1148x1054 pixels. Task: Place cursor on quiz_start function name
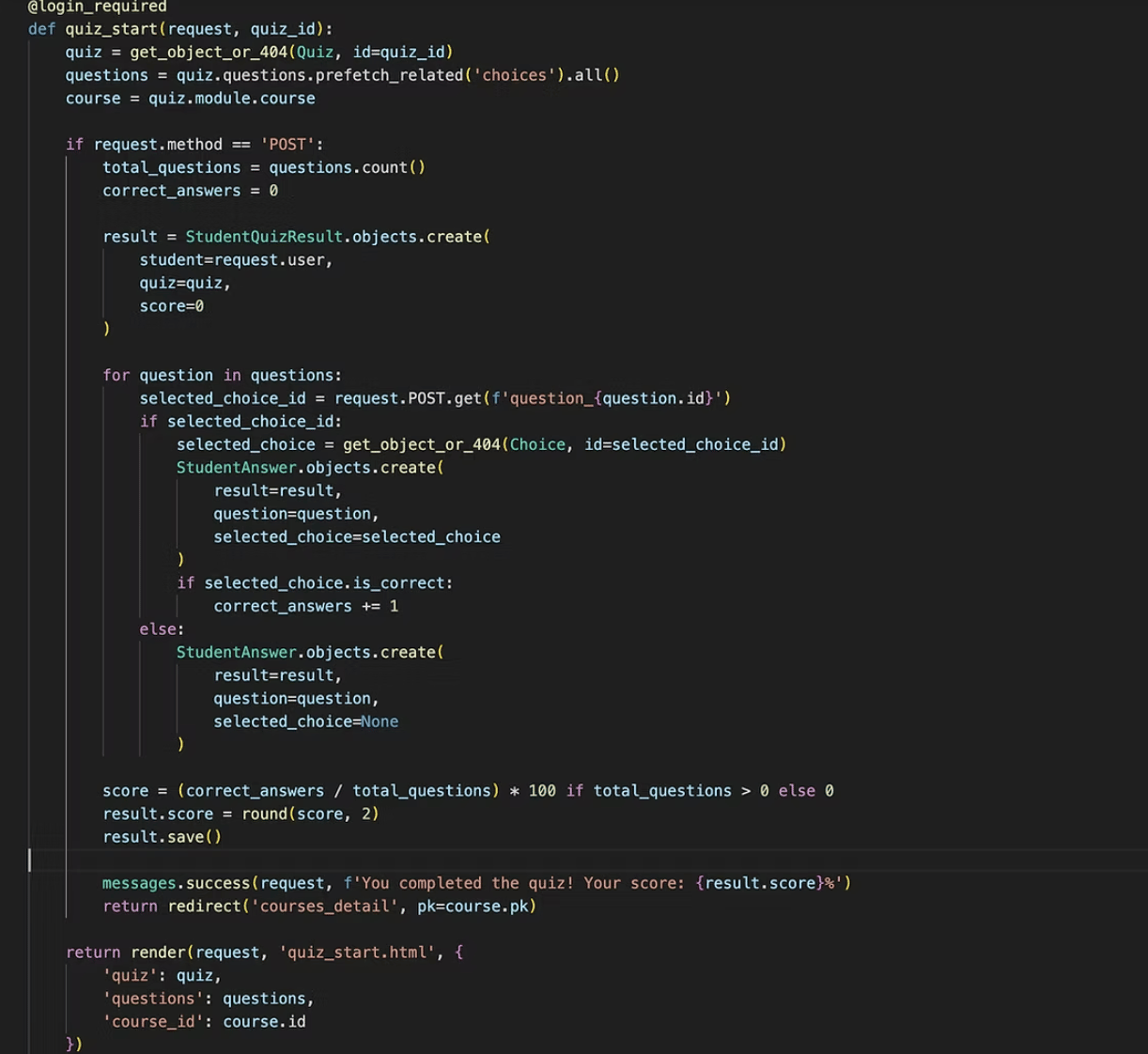click(111, 29)
